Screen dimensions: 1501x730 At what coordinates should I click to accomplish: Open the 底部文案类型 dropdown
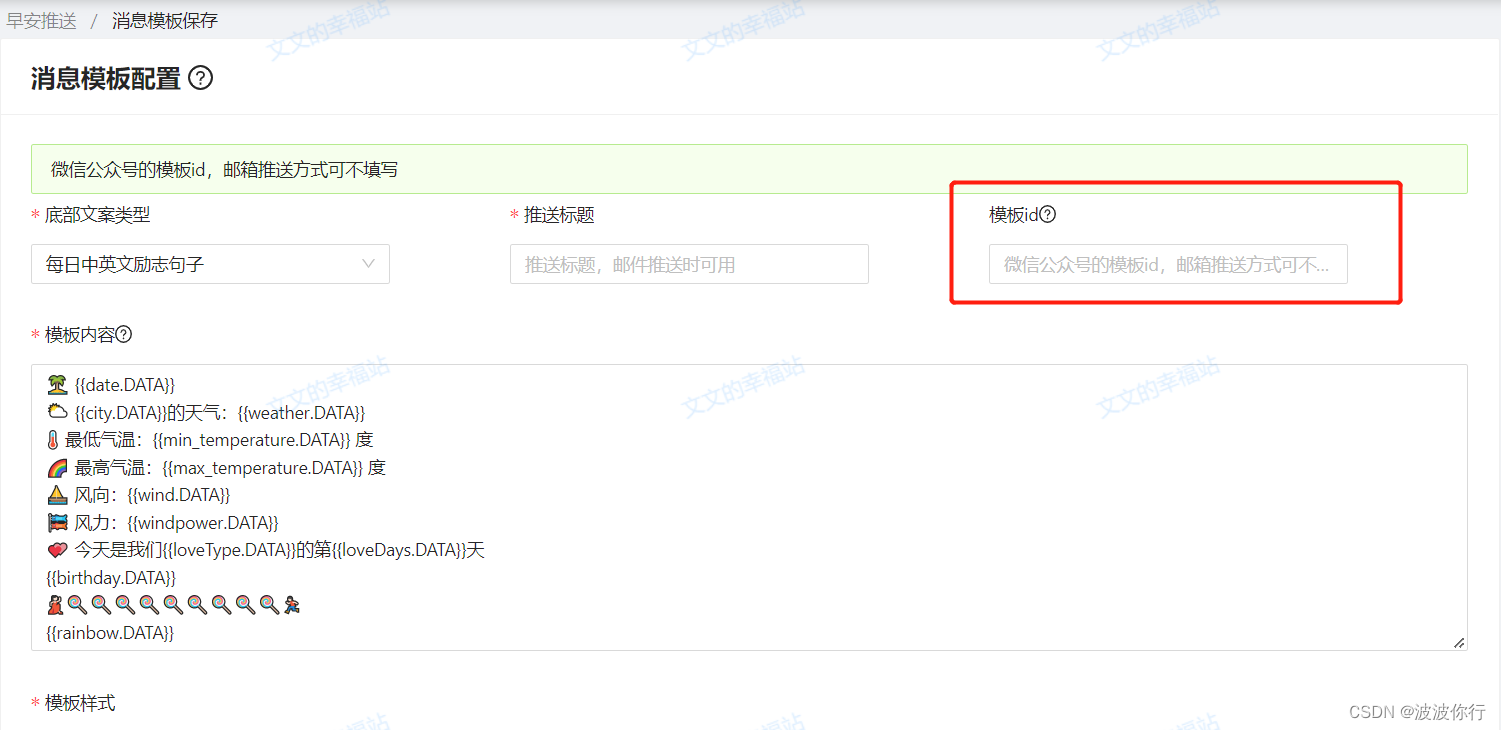(x=210, y=264)
